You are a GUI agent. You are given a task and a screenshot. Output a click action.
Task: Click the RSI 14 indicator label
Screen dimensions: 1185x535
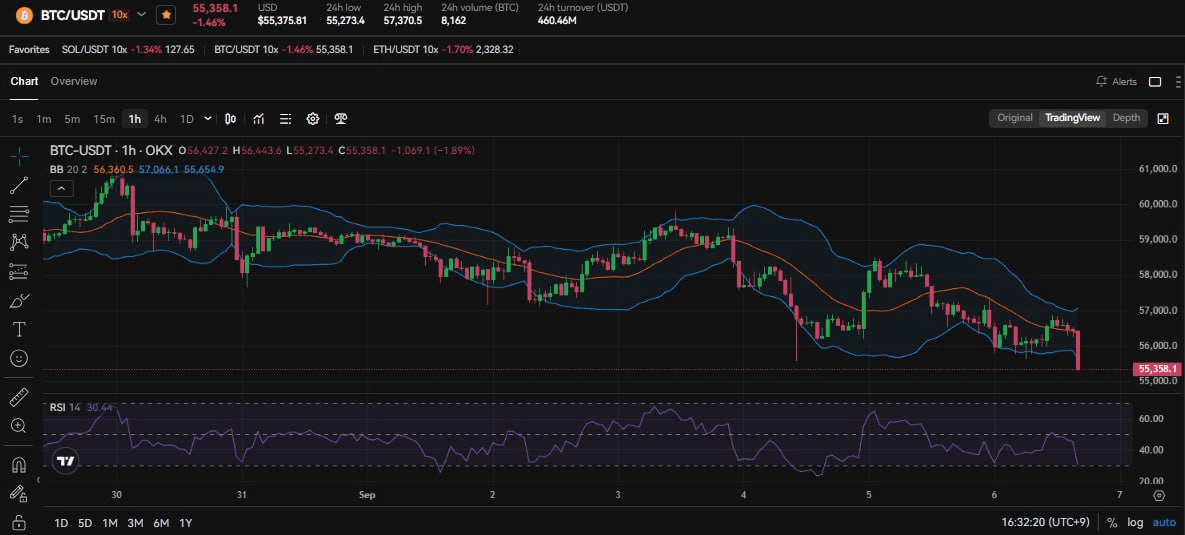point(65,407)
